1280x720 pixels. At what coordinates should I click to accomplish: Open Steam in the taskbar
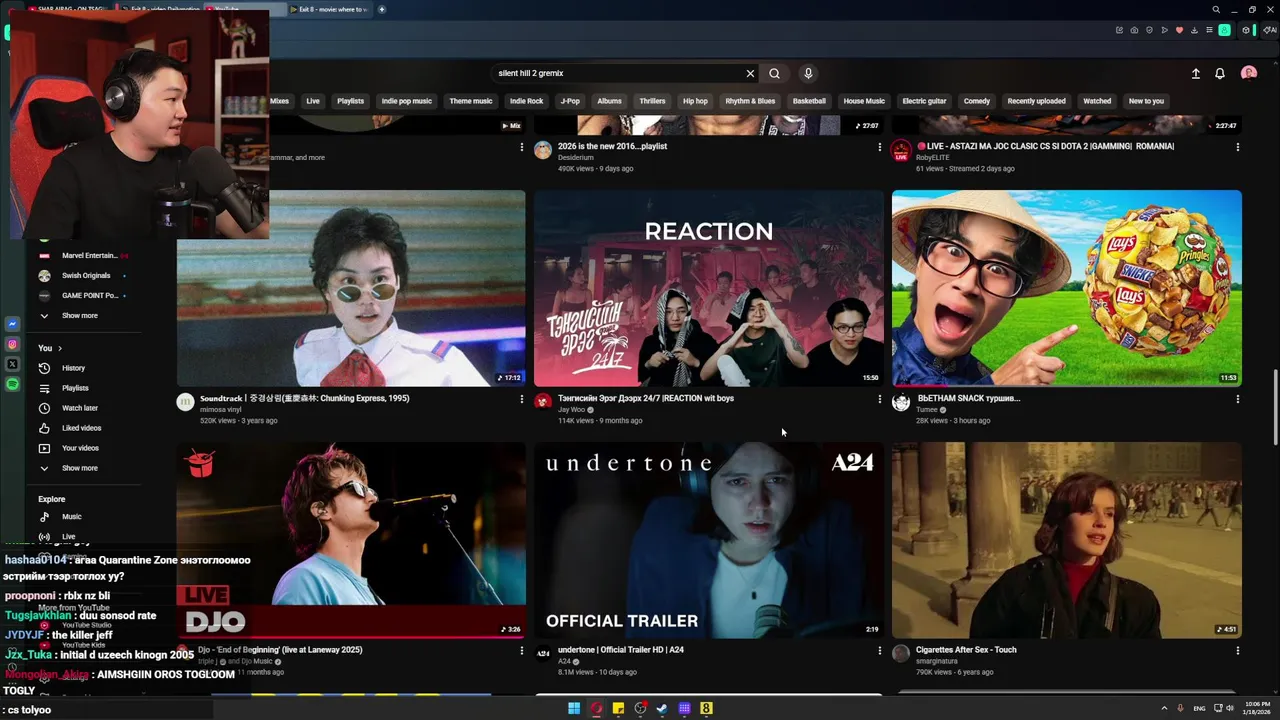(x=662, y=708)
